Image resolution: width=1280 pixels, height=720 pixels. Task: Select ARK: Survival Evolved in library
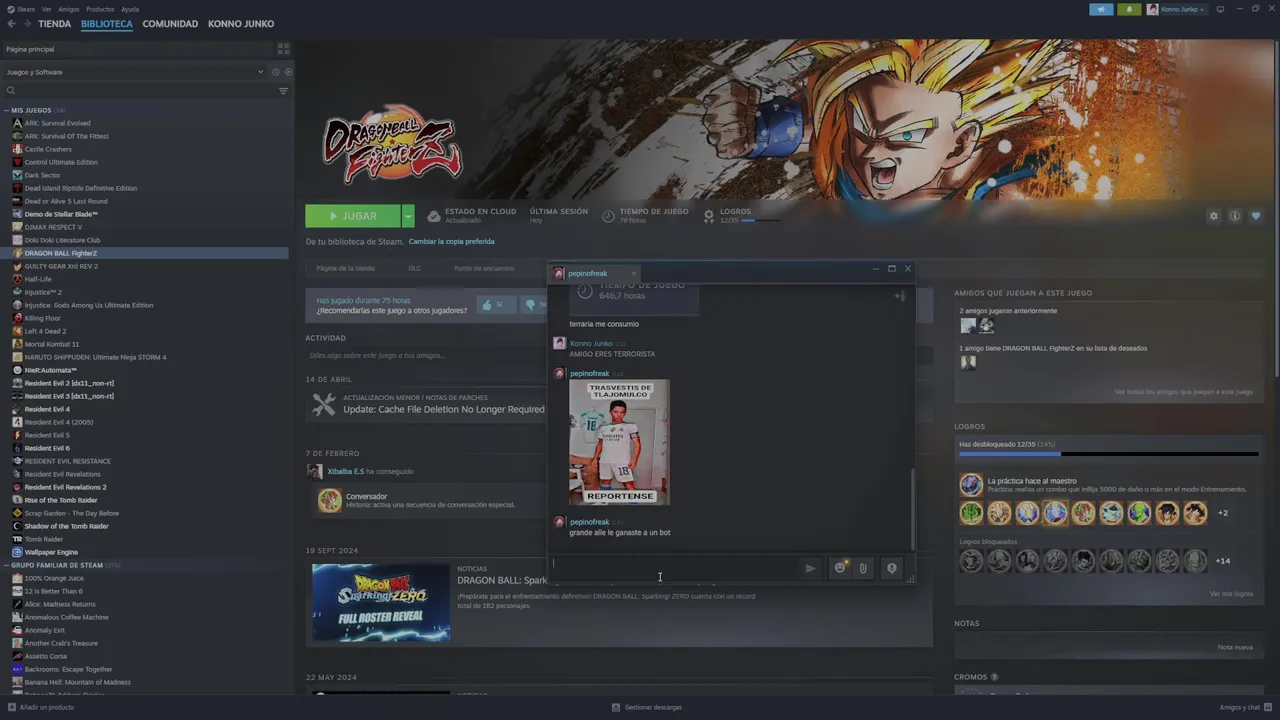point(57,123)
